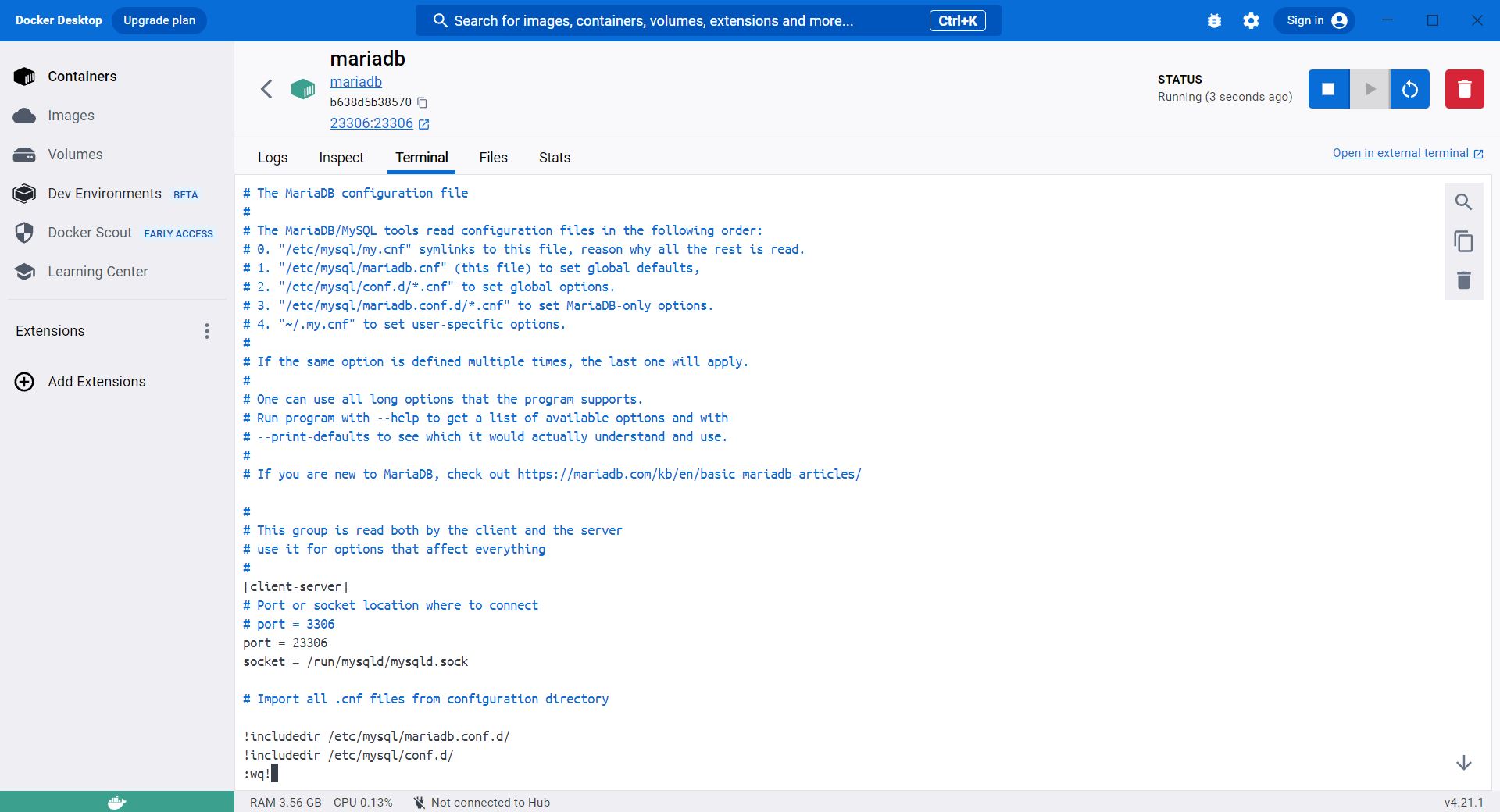Click Not connected to Hub status
The image size is (1500, 812).
pyautogui.click(x=481, y=803)
